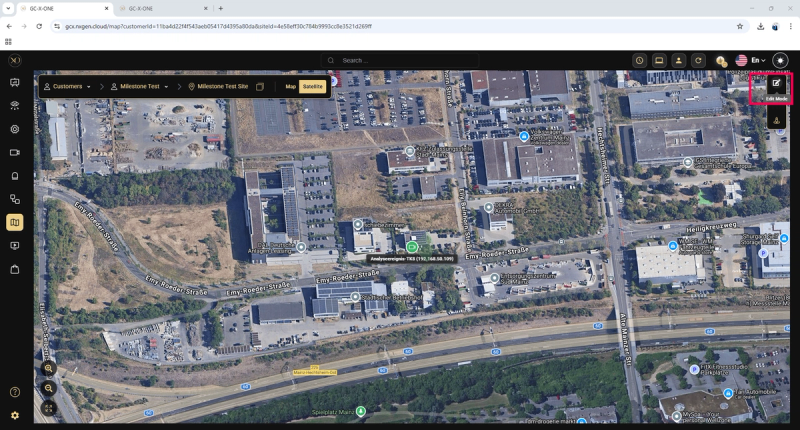Click the app logo in top-left sidebar
800x430 pixels.
(x=15, y=60)
